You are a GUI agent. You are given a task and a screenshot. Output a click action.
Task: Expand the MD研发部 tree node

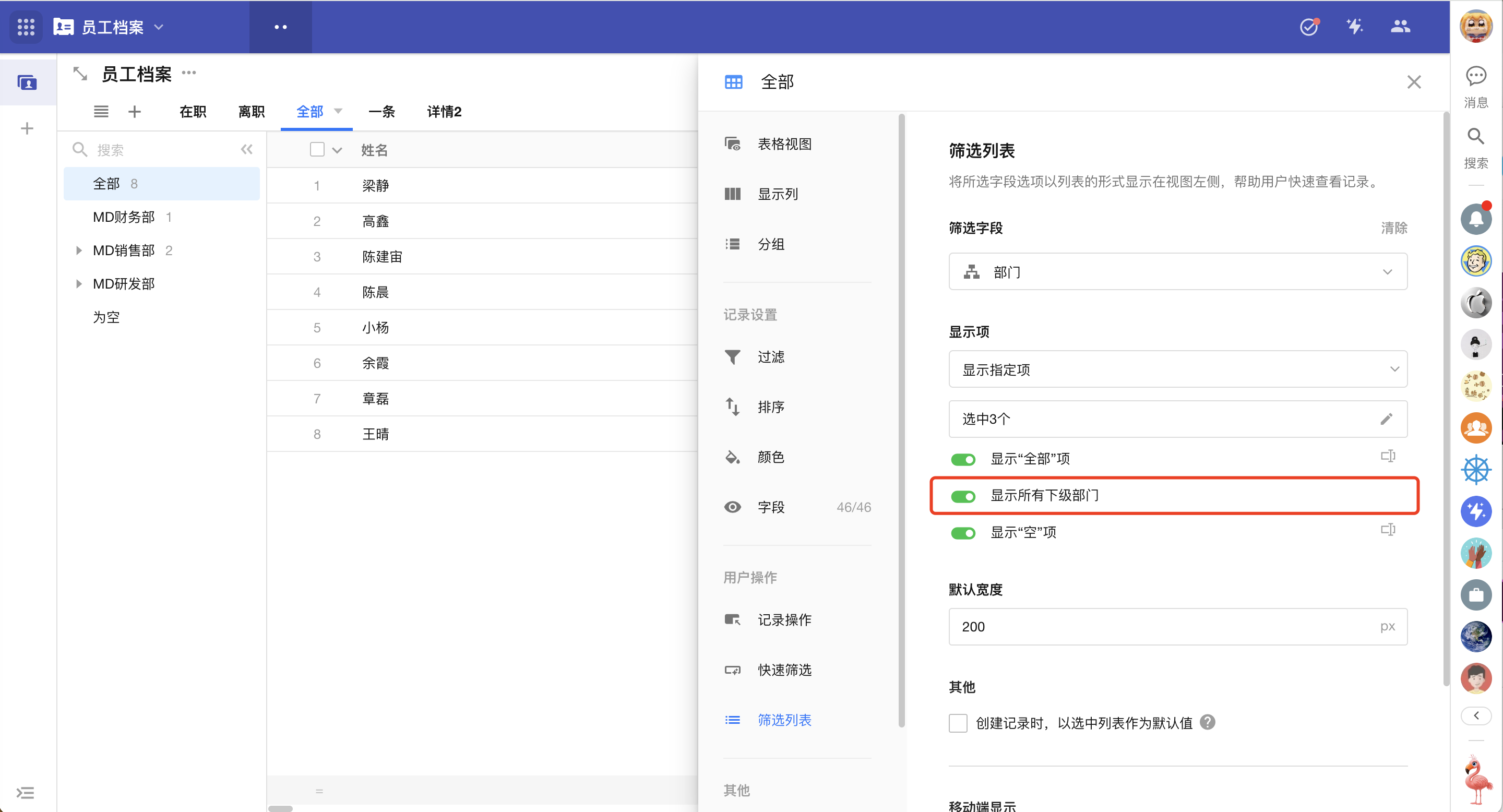pos(79,283)
